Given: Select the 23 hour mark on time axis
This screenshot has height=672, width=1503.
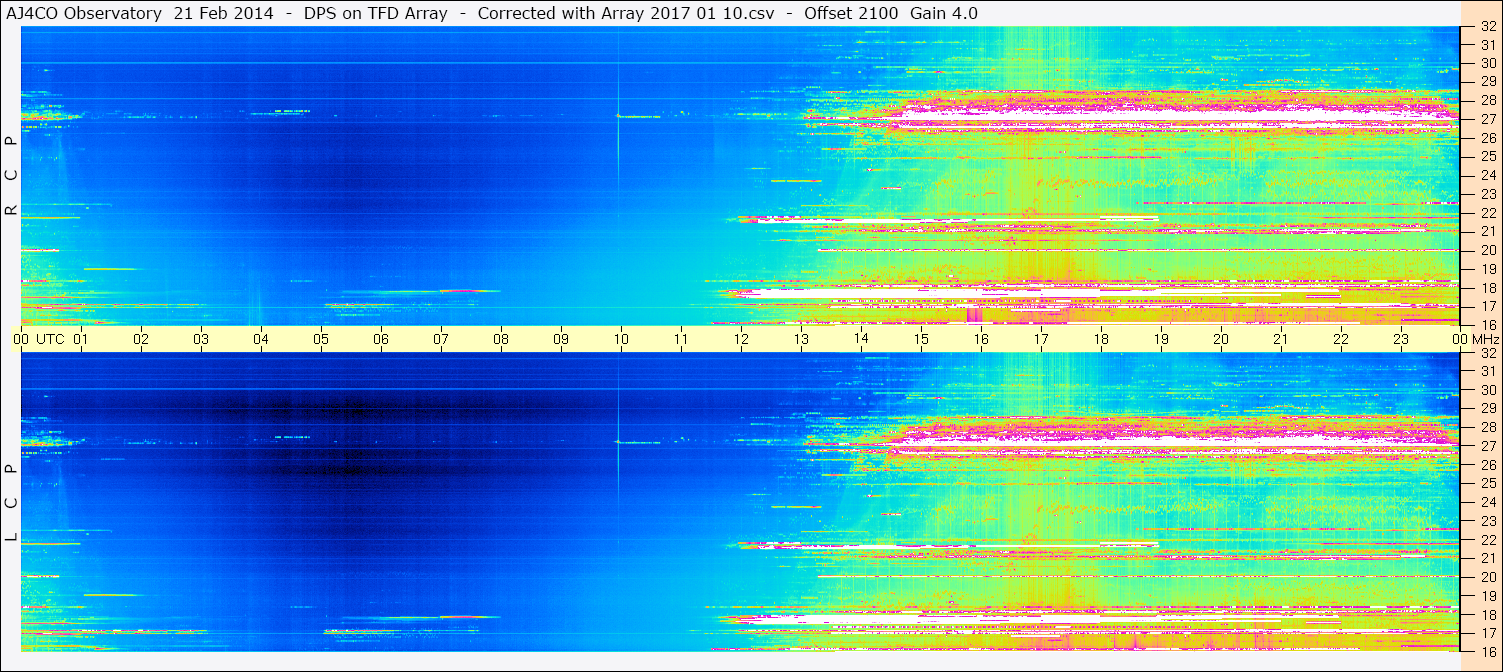Looking at the screenshot, I should [x=1401, y=339].
